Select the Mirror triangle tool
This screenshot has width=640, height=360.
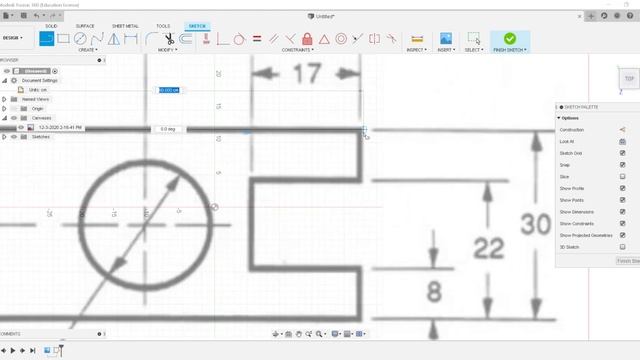coord(114,39)
